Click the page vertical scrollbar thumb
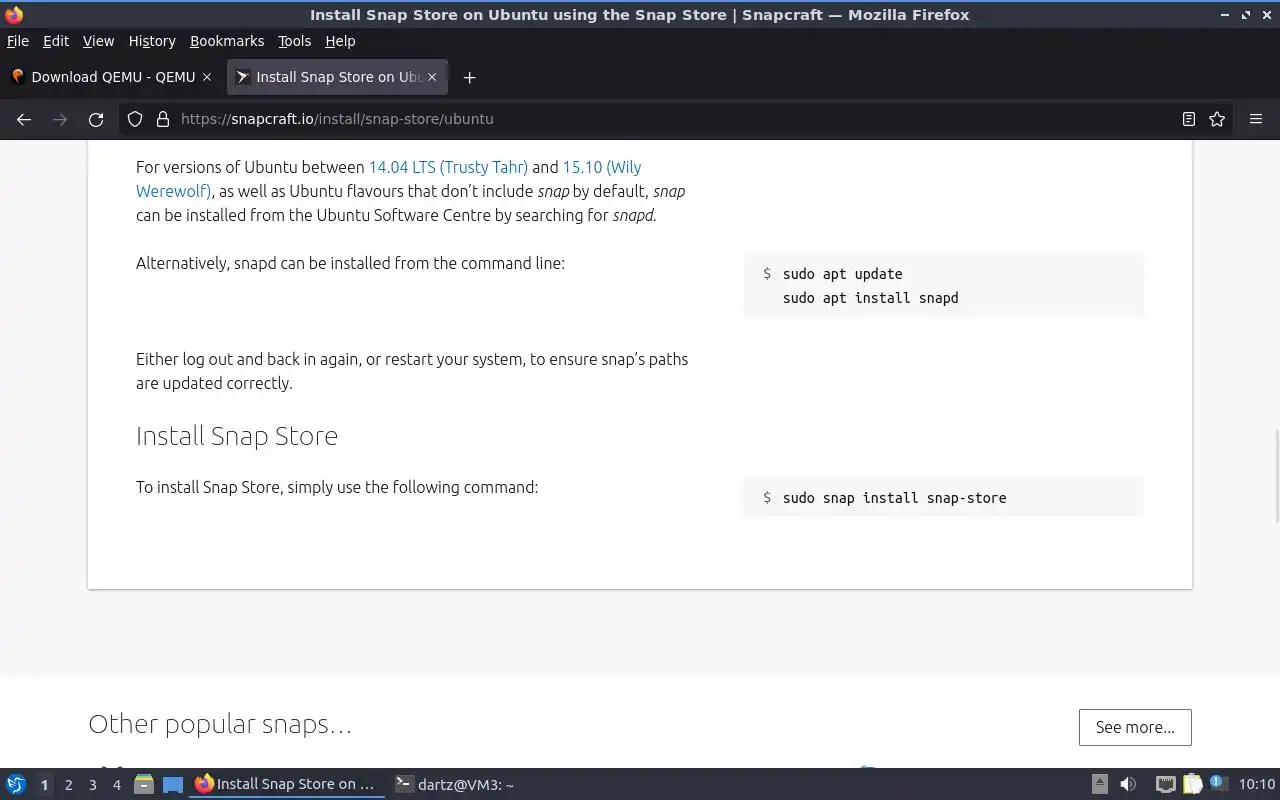 point(1275,476)
